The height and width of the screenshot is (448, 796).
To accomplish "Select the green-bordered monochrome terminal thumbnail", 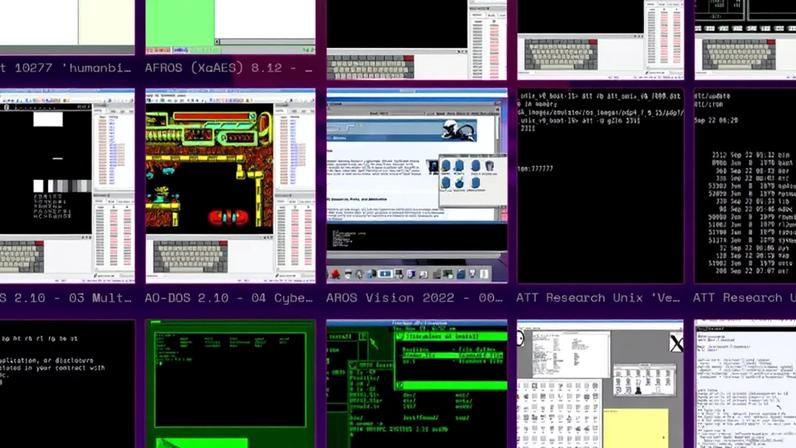I will pyautogui.click(x=230, y=384).
